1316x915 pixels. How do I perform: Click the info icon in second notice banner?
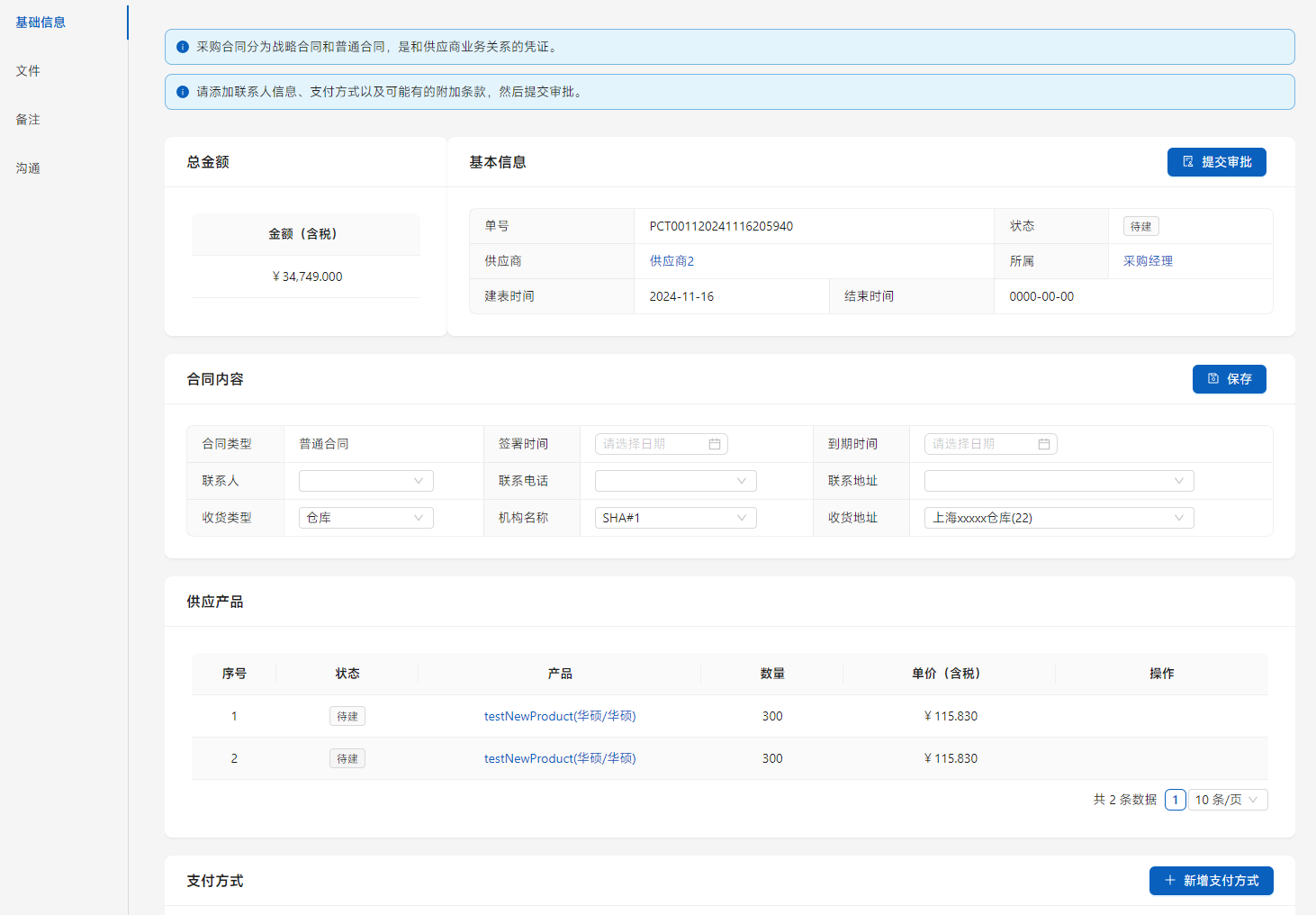(x=183, y=92)
